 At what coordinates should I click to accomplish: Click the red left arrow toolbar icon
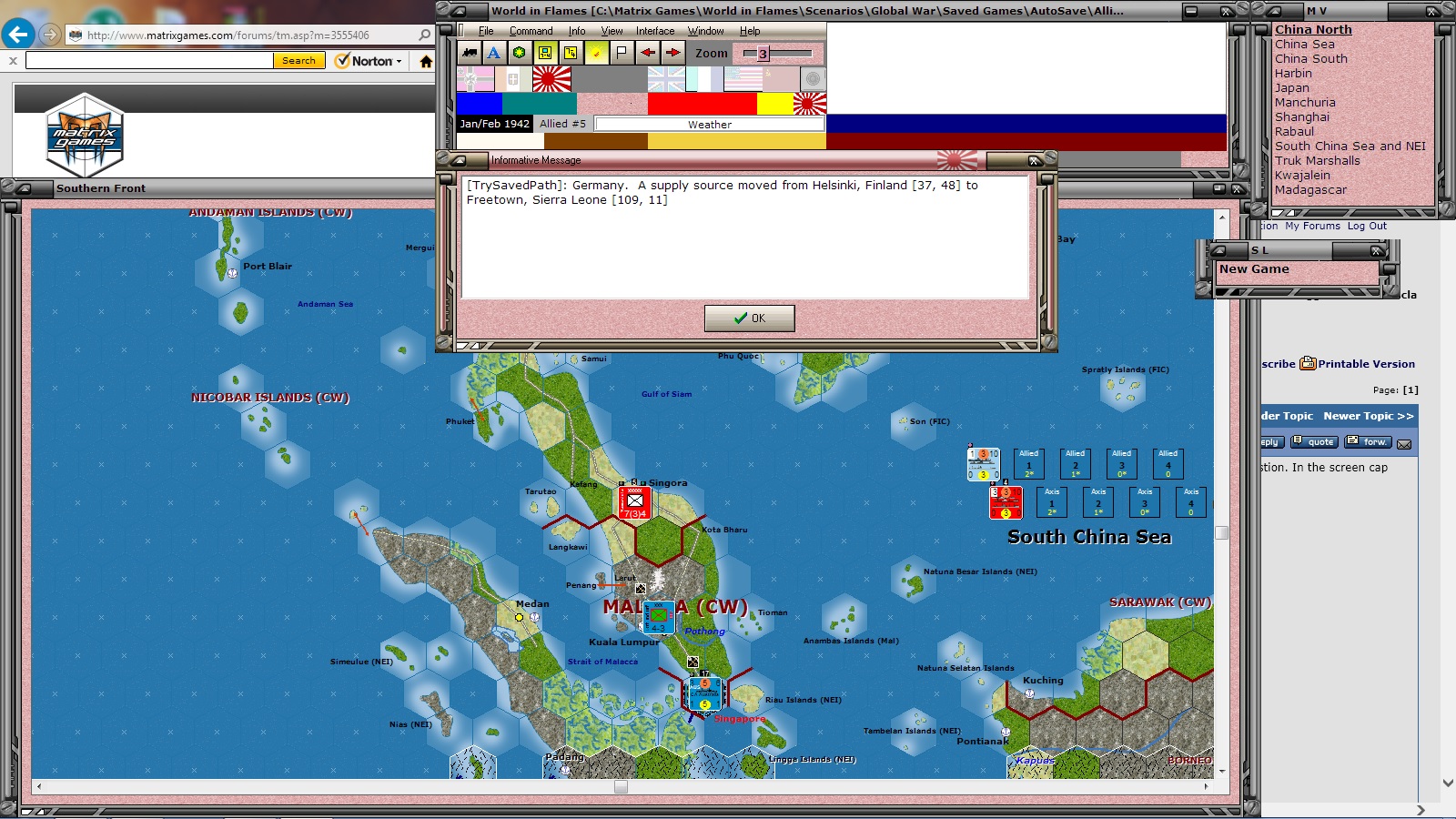click(x=647, y=53)
